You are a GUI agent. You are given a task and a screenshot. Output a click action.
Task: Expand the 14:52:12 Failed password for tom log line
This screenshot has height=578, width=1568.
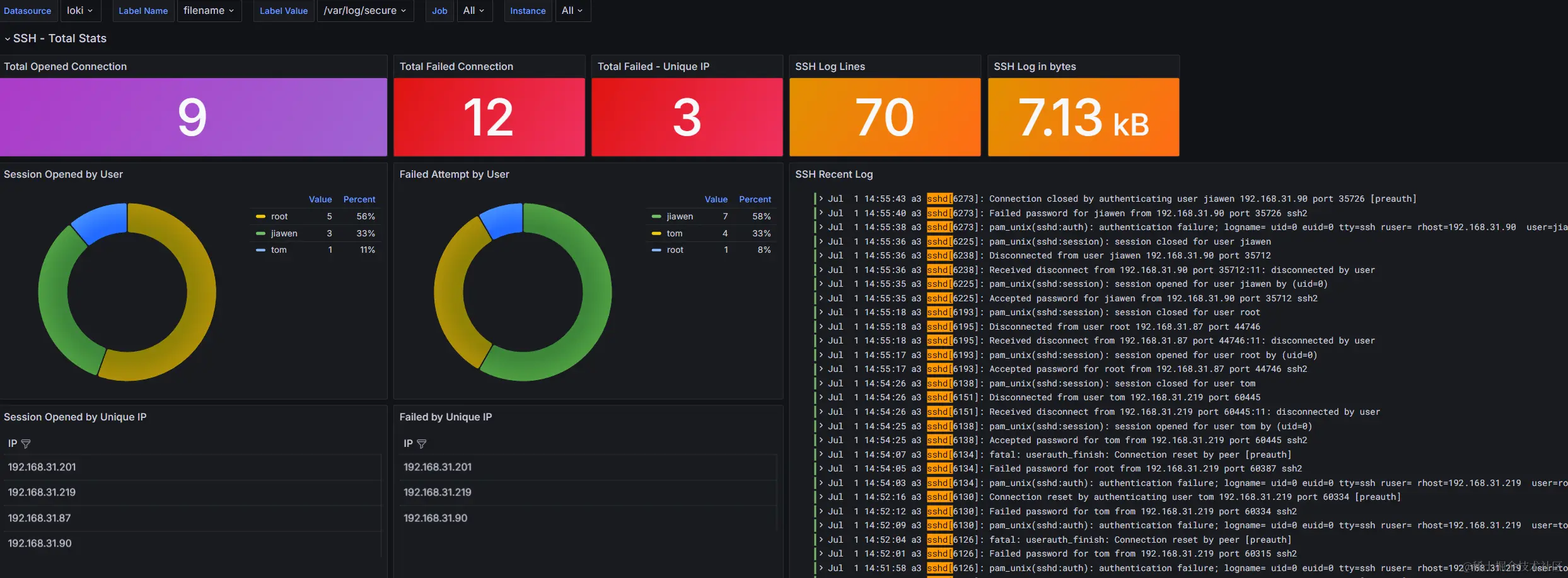click(x=821, y=511)
